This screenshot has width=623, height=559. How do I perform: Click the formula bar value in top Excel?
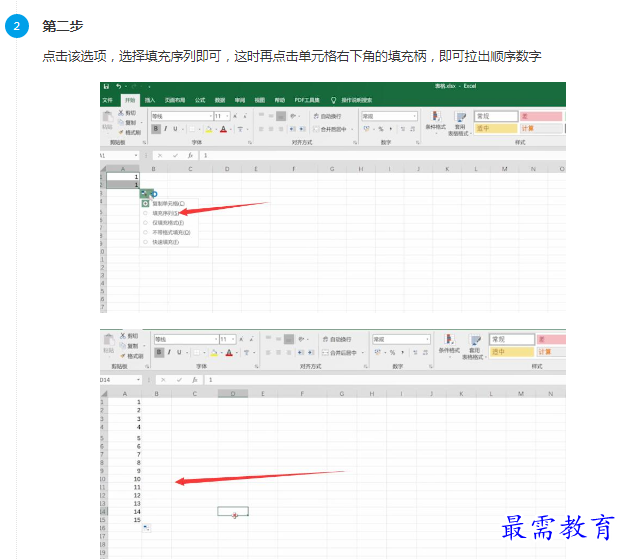pyautogui.click(x=205, y=155)
